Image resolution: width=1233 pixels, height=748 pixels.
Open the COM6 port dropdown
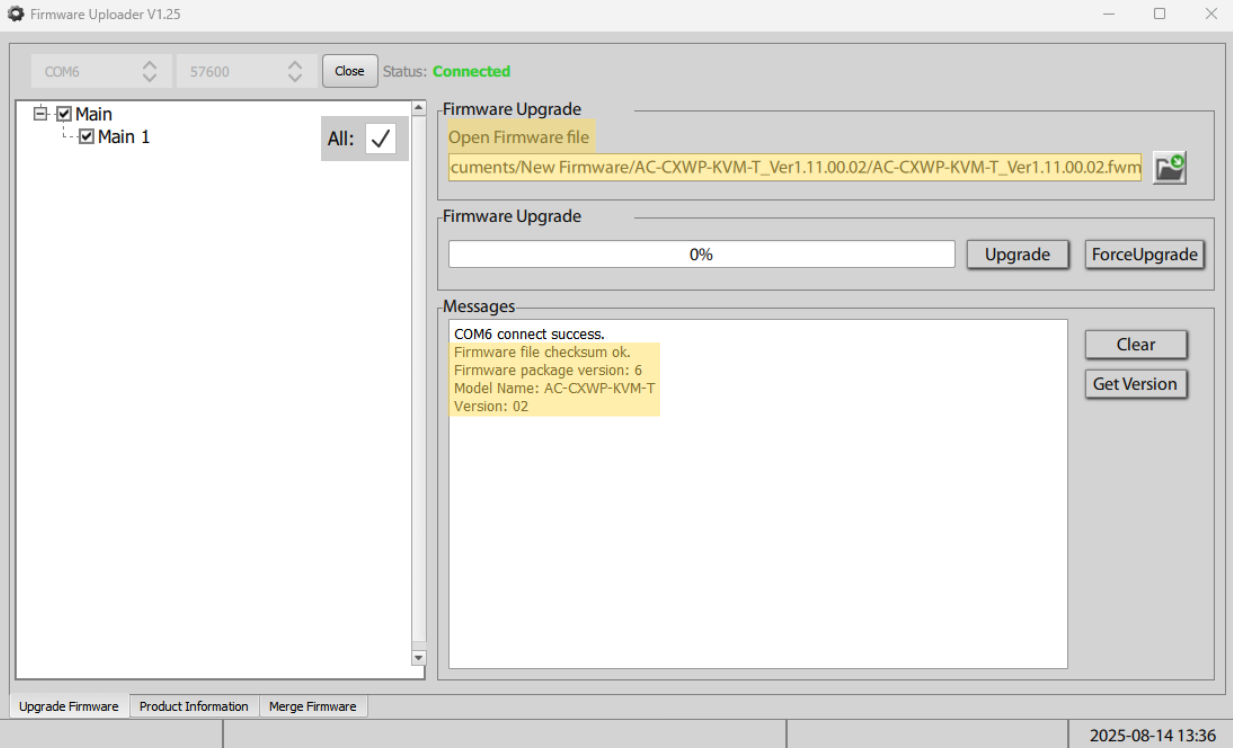[100, 71]
